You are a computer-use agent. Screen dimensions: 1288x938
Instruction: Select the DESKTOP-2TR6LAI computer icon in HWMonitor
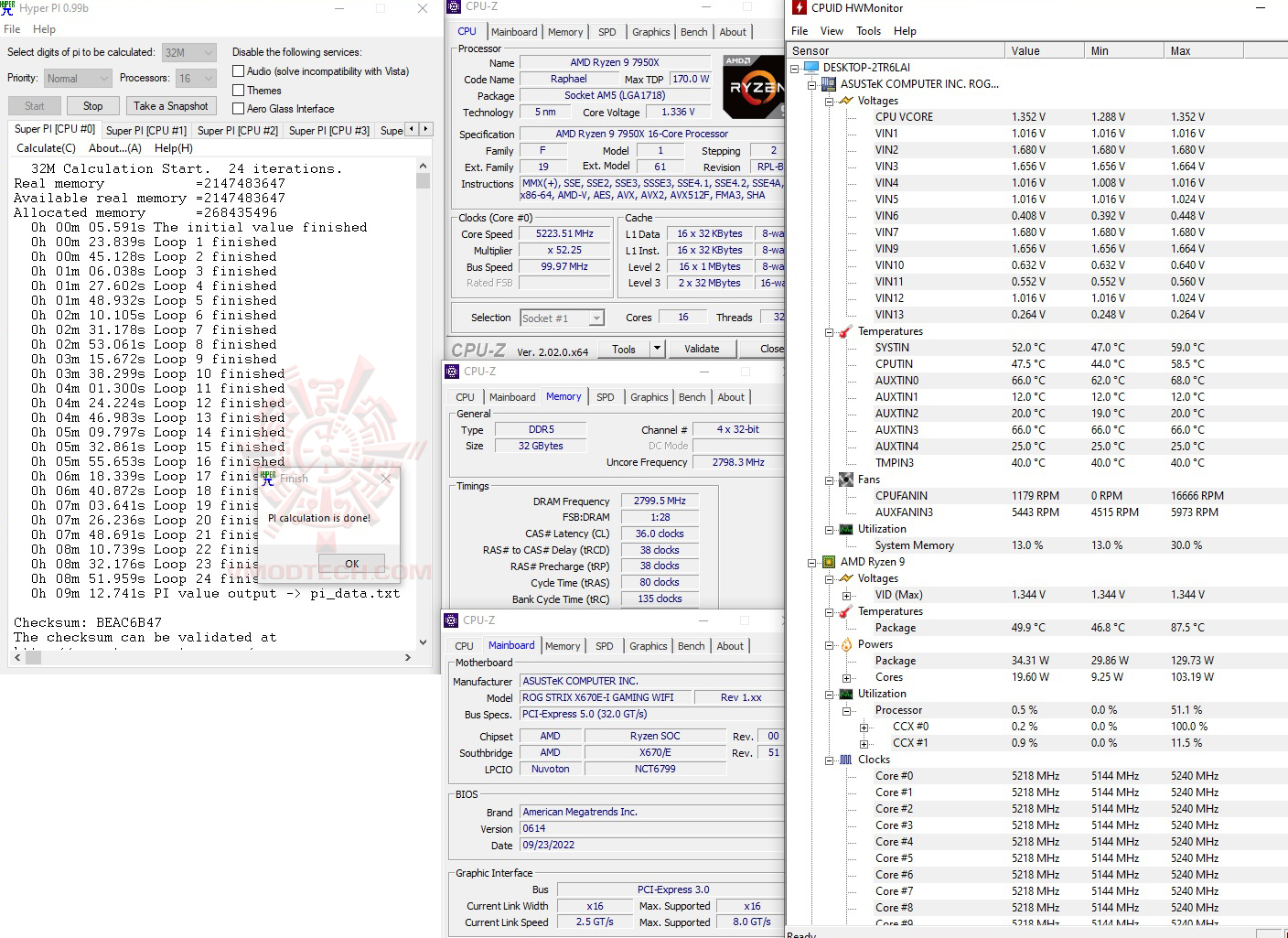(810, 68)
